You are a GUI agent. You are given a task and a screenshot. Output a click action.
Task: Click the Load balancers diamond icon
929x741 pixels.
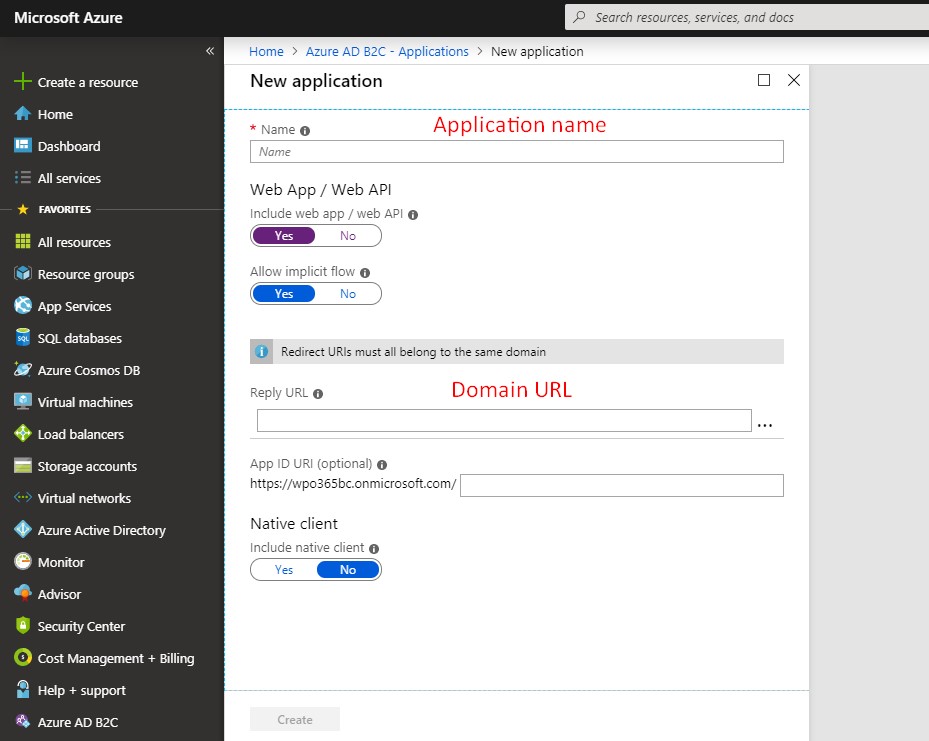23,433
